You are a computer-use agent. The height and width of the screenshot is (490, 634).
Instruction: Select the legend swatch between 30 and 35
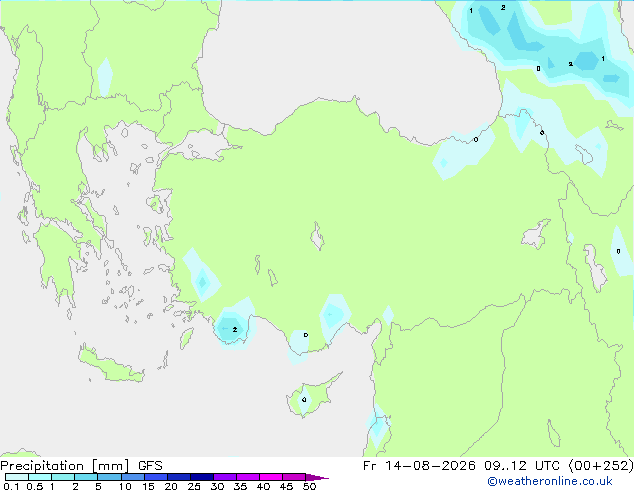225,477
